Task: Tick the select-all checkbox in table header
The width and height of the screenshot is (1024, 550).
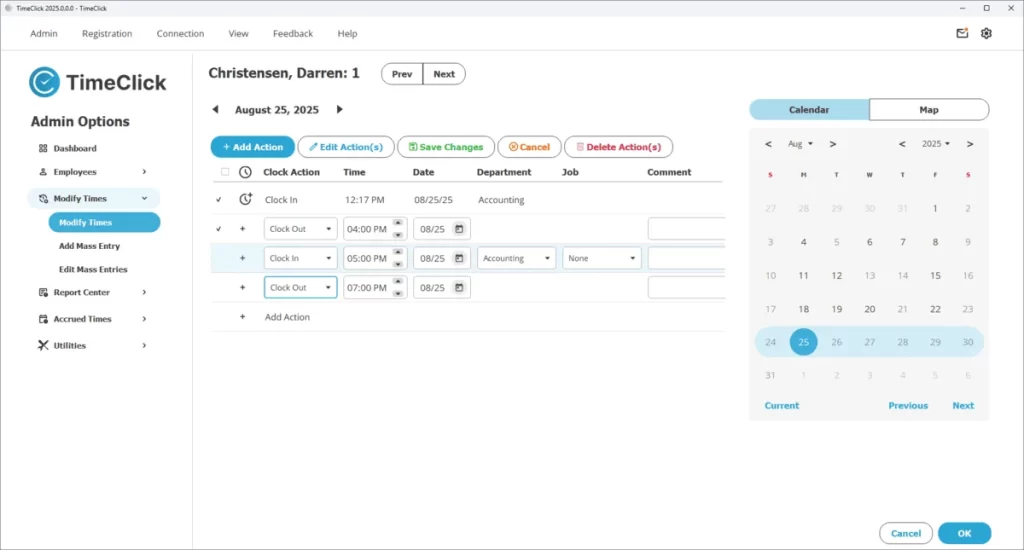Action: (224, 172)
